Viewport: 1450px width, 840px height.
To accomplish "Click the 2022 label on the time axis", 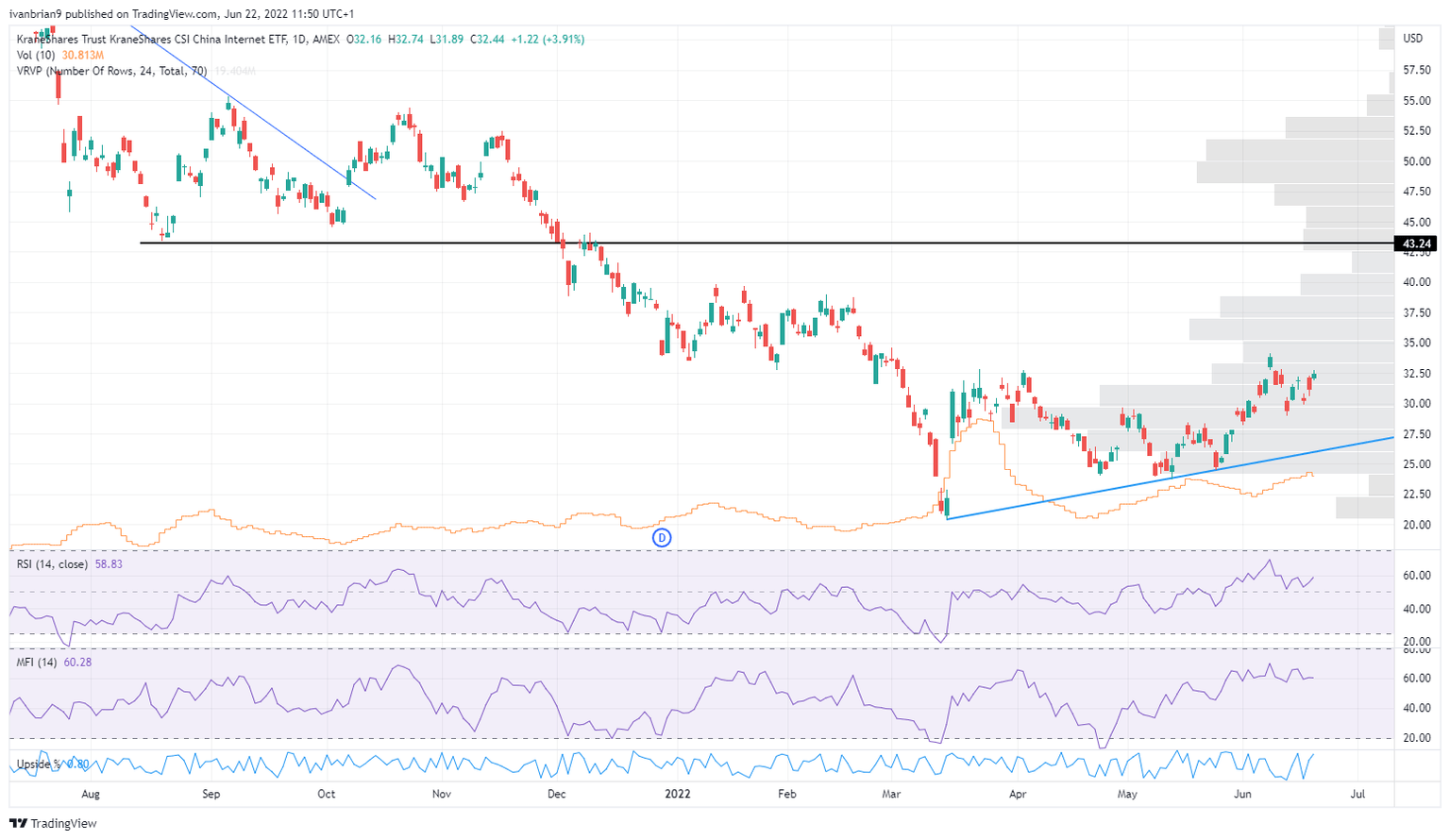I will [676, 794].
